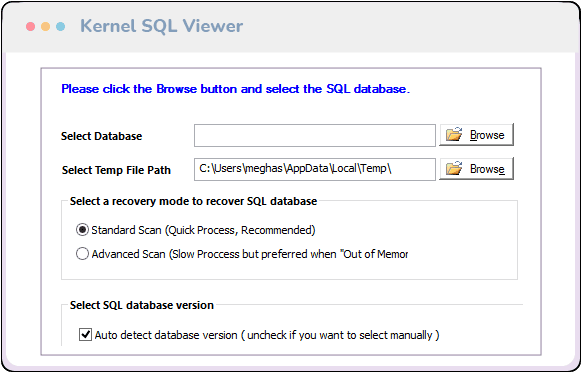Click the folder icon beside Select Database
The height and width of the screenshot is (372, 581).
(x=454, y=134)
